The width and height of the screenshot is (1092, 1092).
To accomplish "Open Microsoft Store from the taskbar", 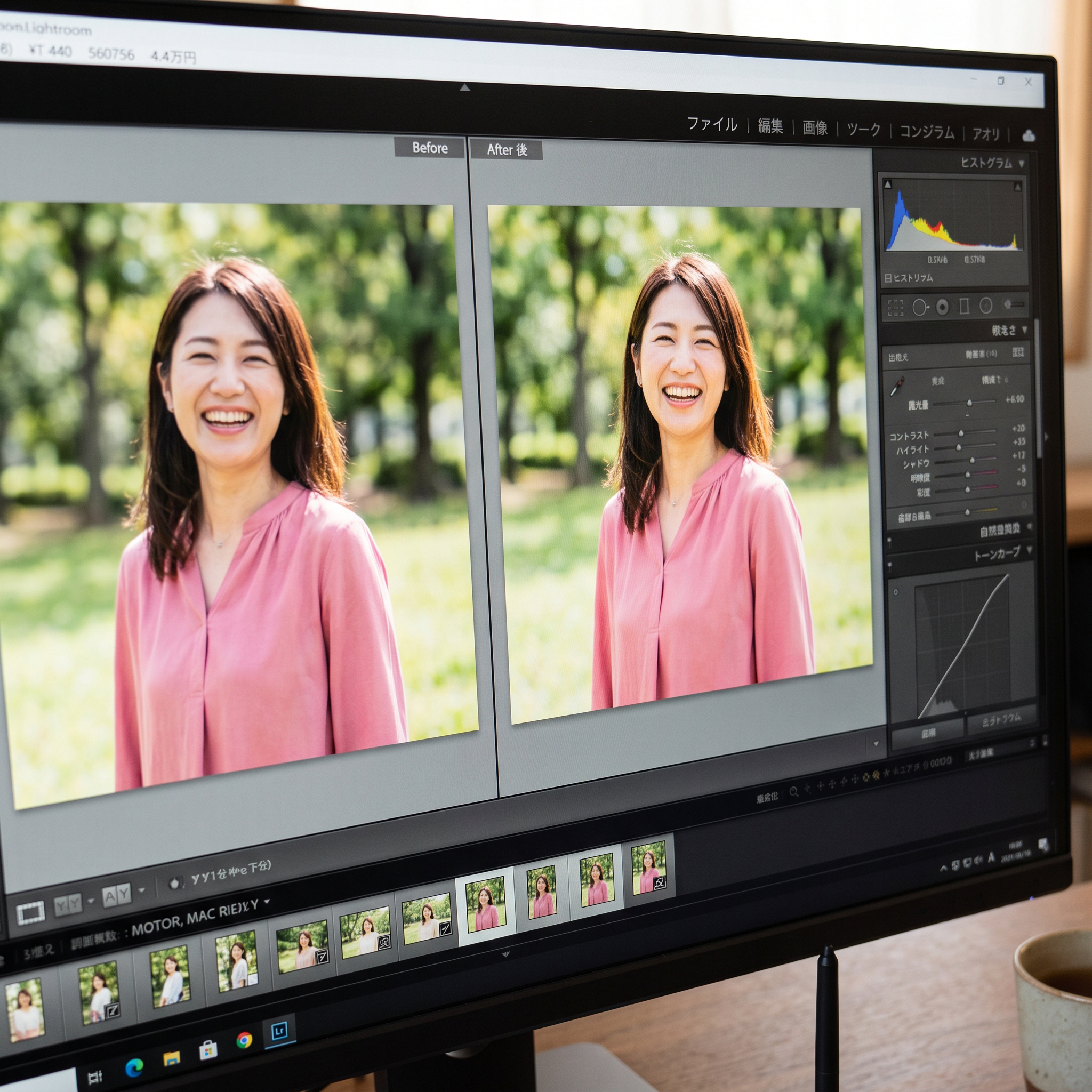I will tap(208, 1049).
